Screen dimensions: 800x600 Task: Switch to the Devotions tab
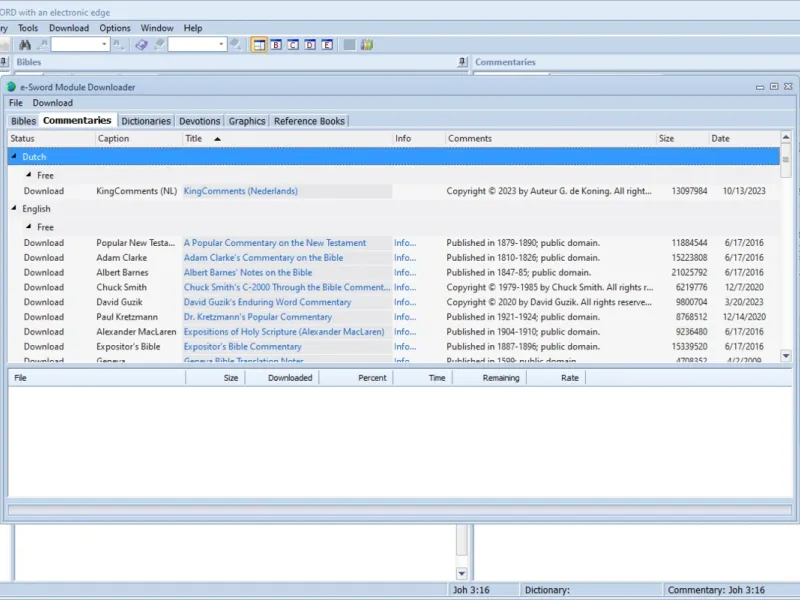199,121
